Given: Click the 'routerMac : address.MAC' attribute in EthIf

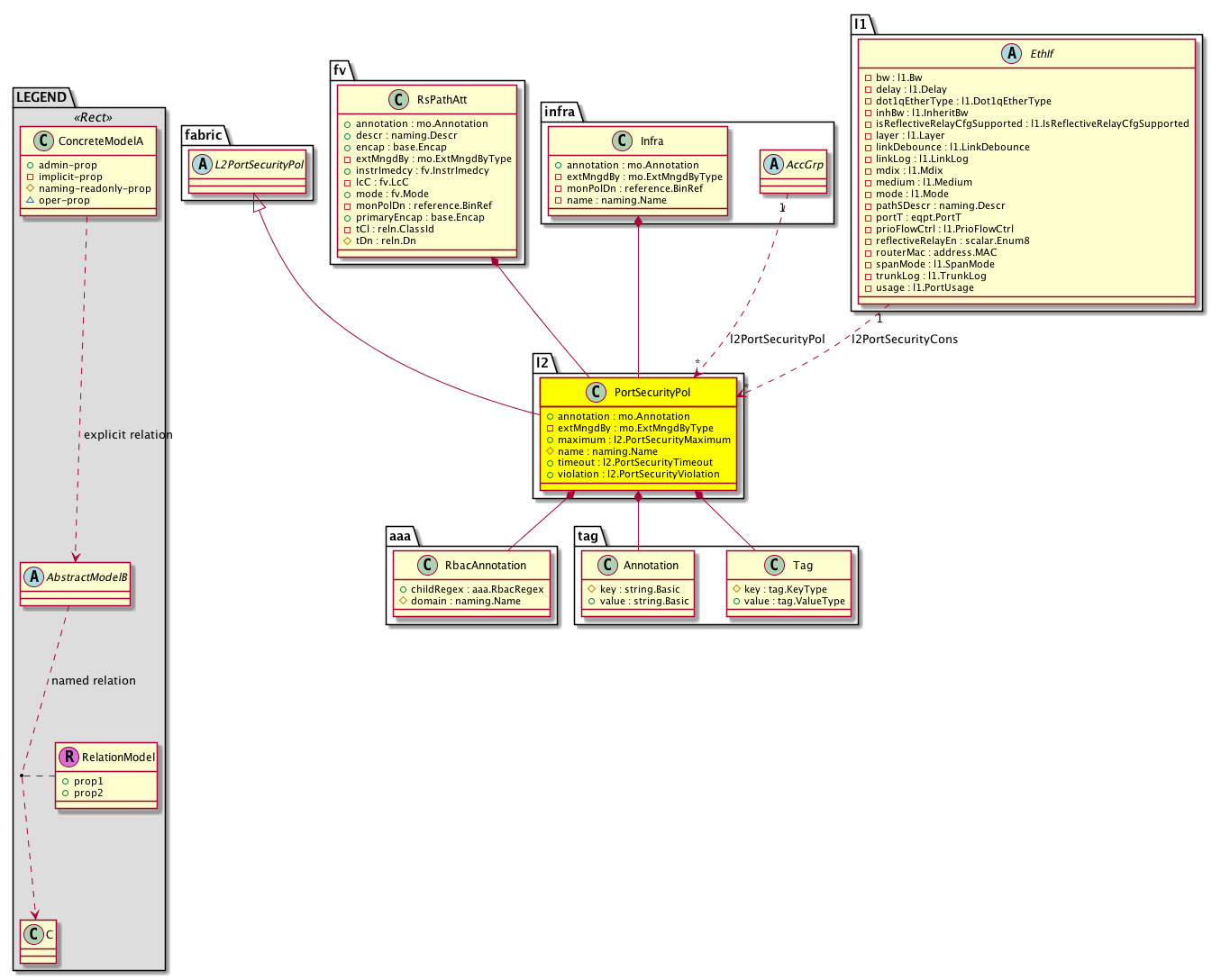Looking at the screenshot, I should (x=935, y=252).
